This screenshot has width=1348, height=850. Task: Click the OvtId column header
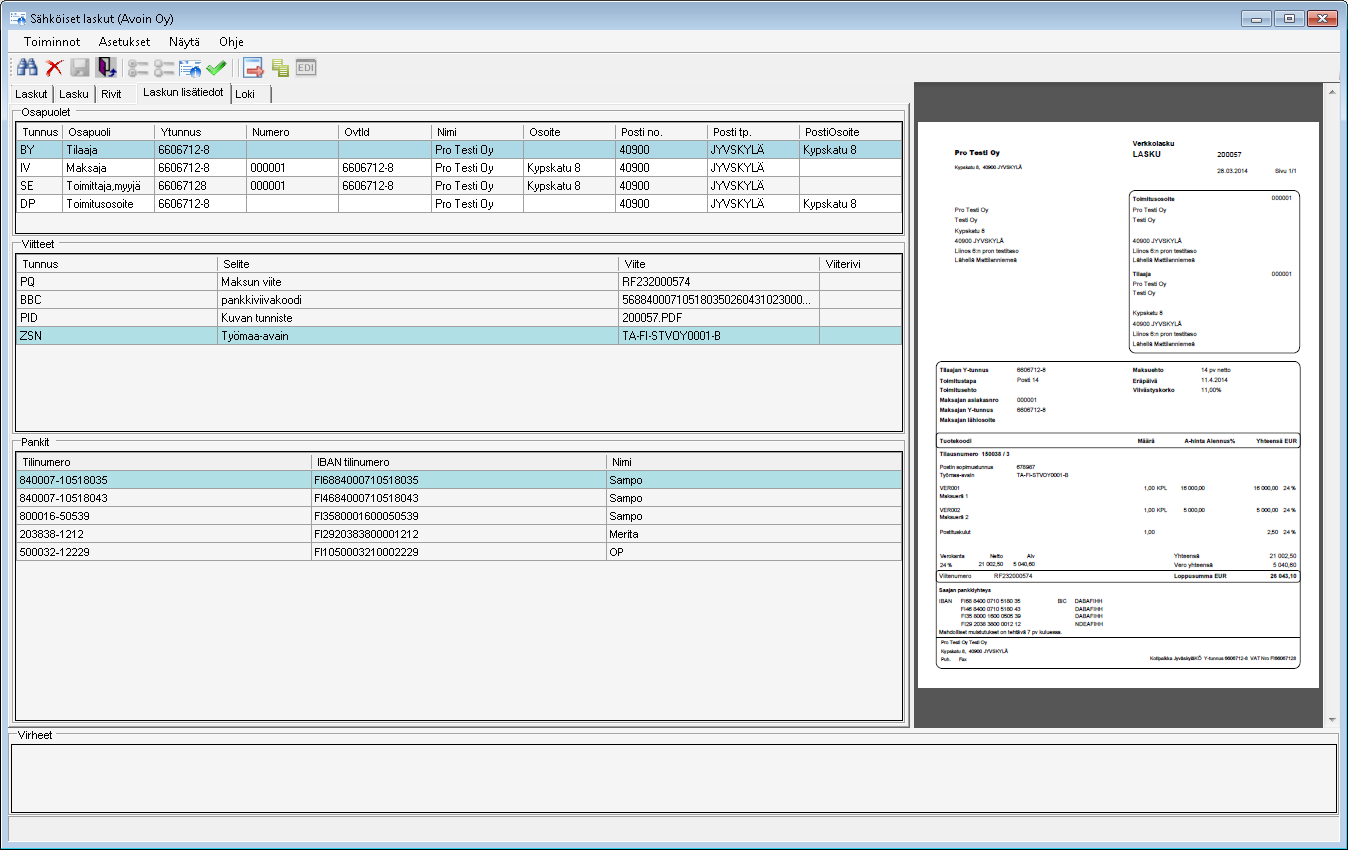click(384, 132)
